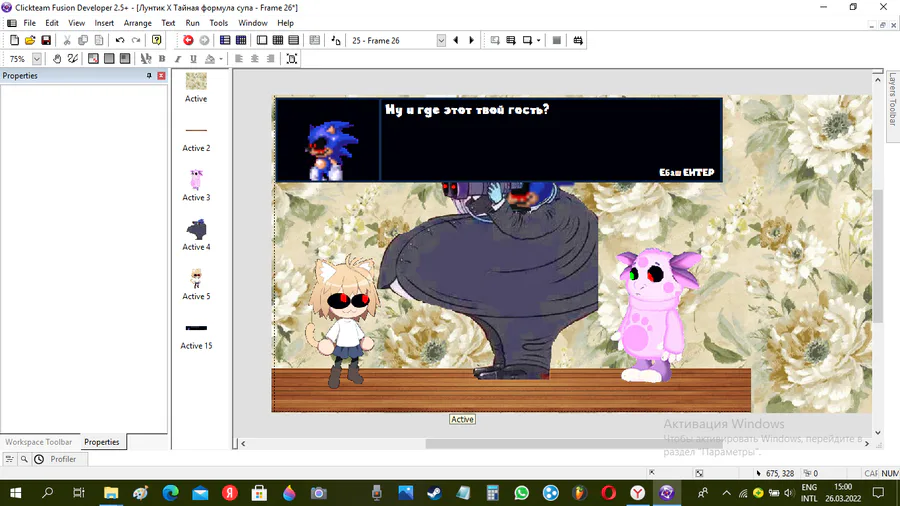
Task: Go to the next frame
Action: point(471,40)
